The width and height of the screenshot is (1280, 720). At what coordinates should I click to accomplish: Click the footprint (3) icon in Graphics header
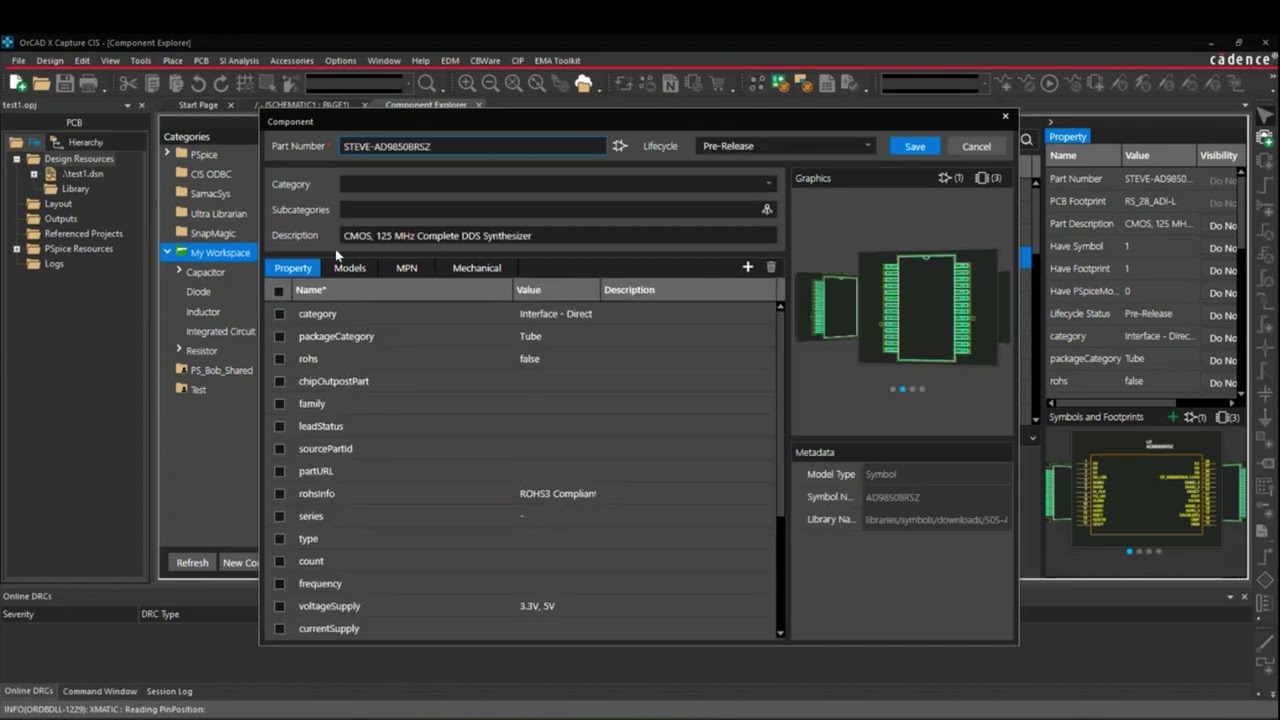pos(987,178)
